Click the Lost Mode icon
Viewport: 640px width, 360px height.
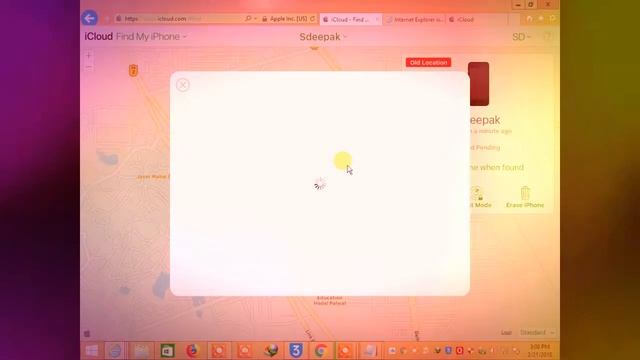point(478,193)
